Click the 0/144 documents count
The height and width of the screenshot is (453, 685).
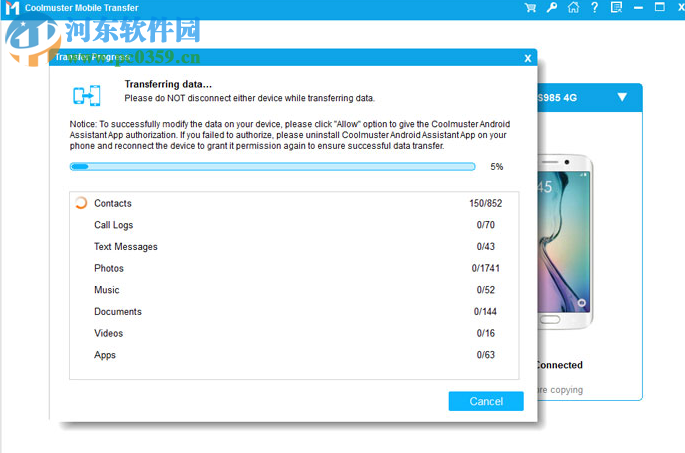[485, 311]
